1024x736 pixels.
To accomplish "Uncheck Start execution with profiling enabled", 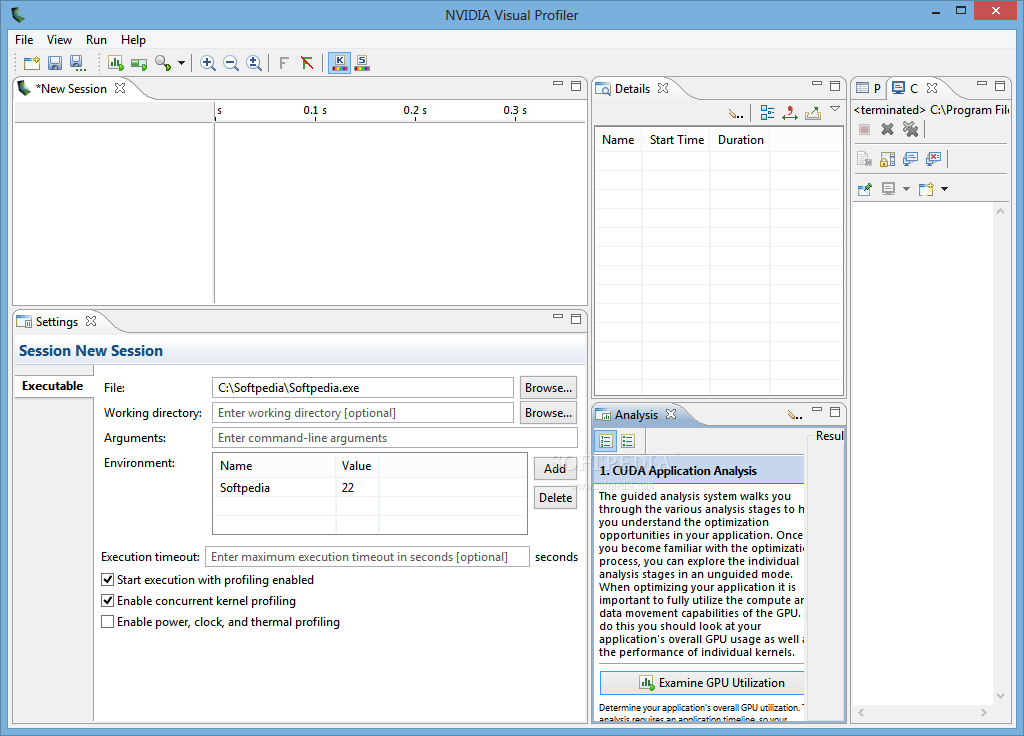I will pos(108,580).
